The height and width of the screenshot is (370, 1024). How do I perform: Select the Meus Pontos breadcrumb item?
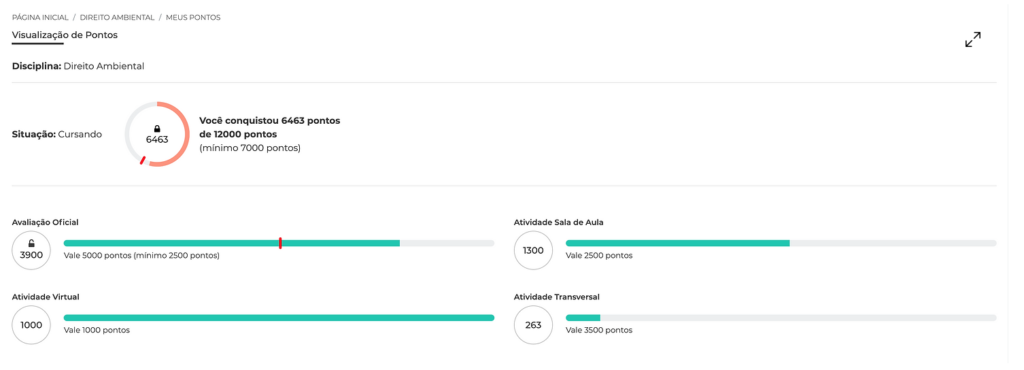coord(193,18)
